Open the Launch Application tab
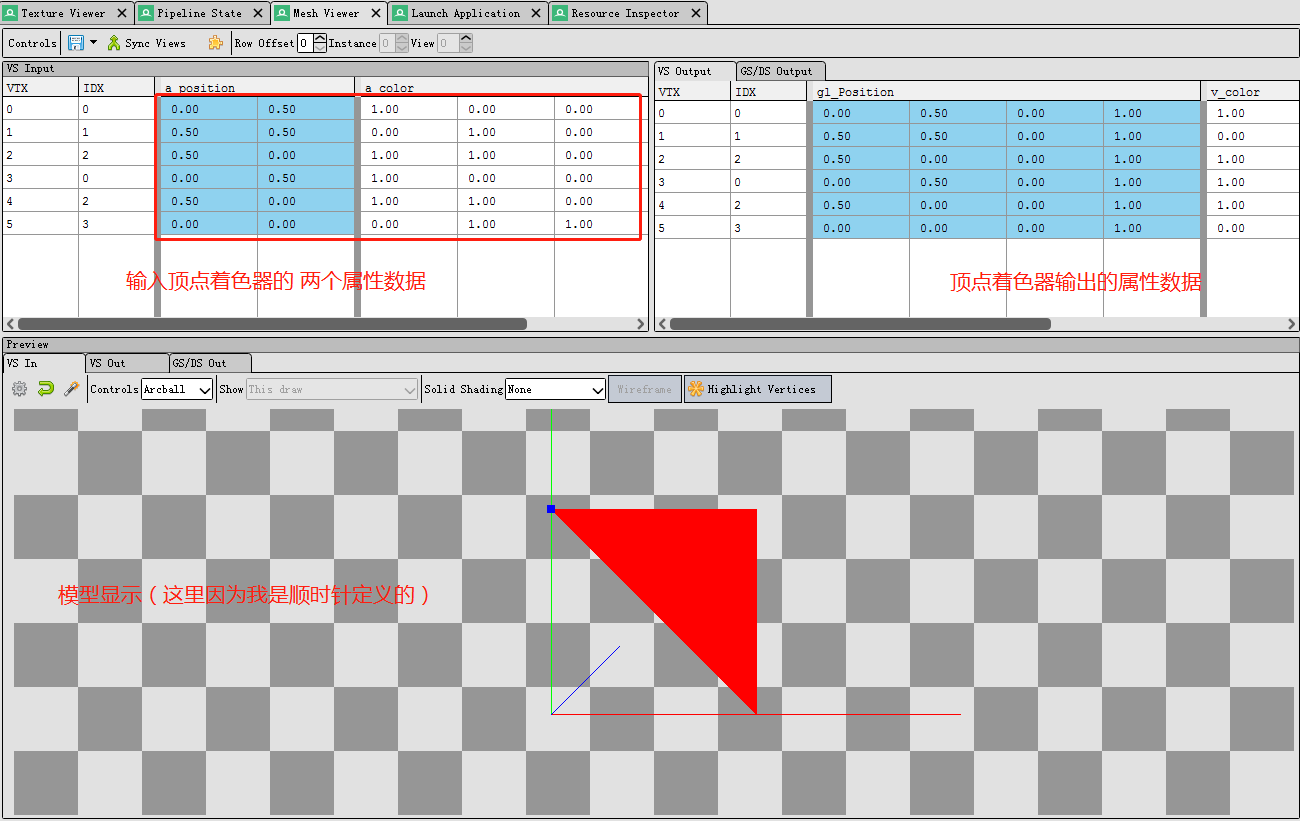The width and height of the screenshot is (1300, 821). (x=468, y=13)
